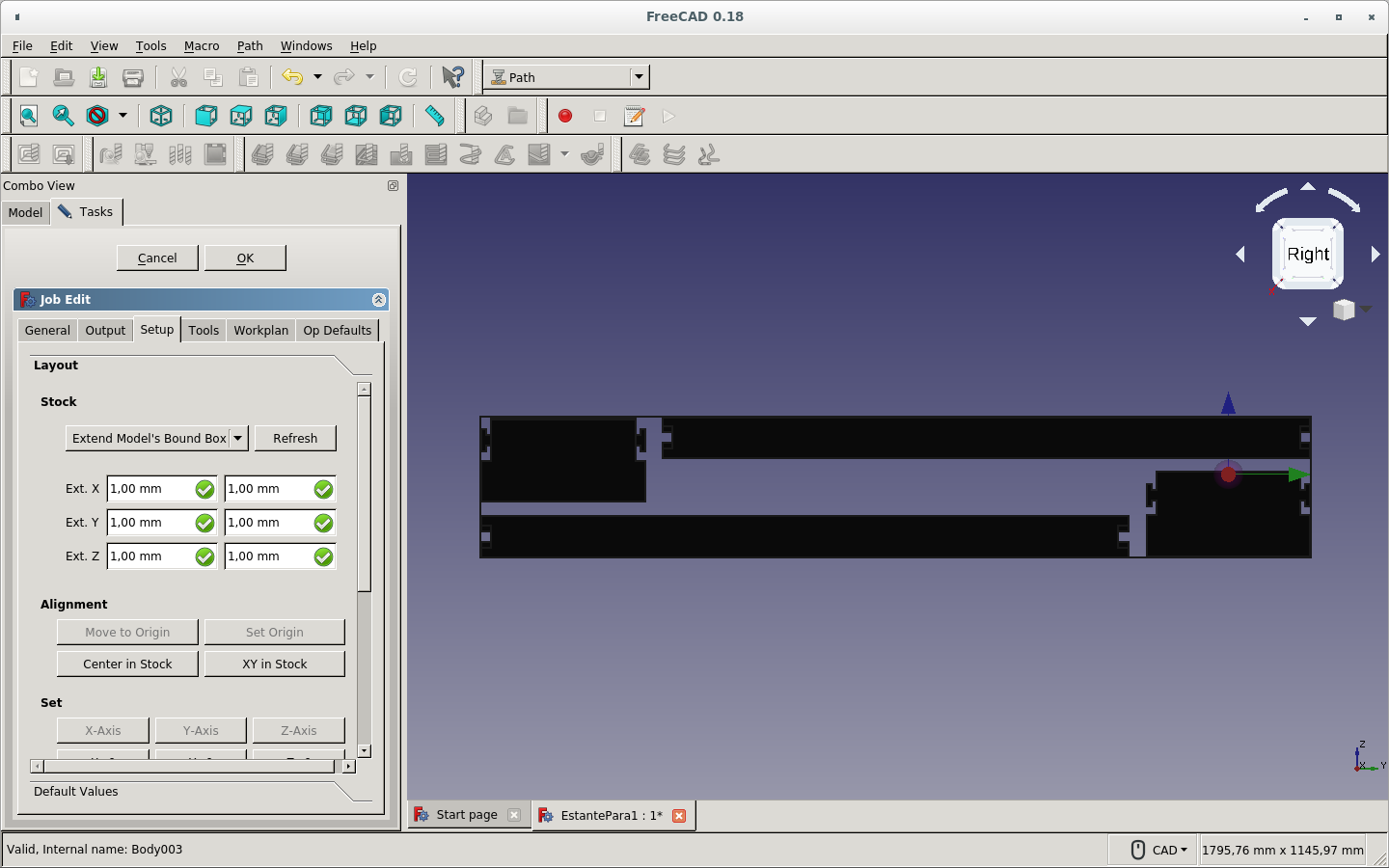1389x868 pixels.
Task: Click the mouse navigation style icon
Action: pyautogui.click(x=1137, y=850)
